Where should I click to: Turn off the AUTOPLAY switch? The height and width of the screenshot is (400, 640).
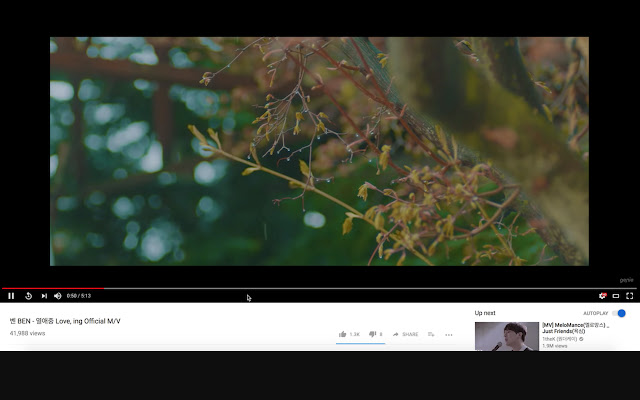click(x=619, y=313)
